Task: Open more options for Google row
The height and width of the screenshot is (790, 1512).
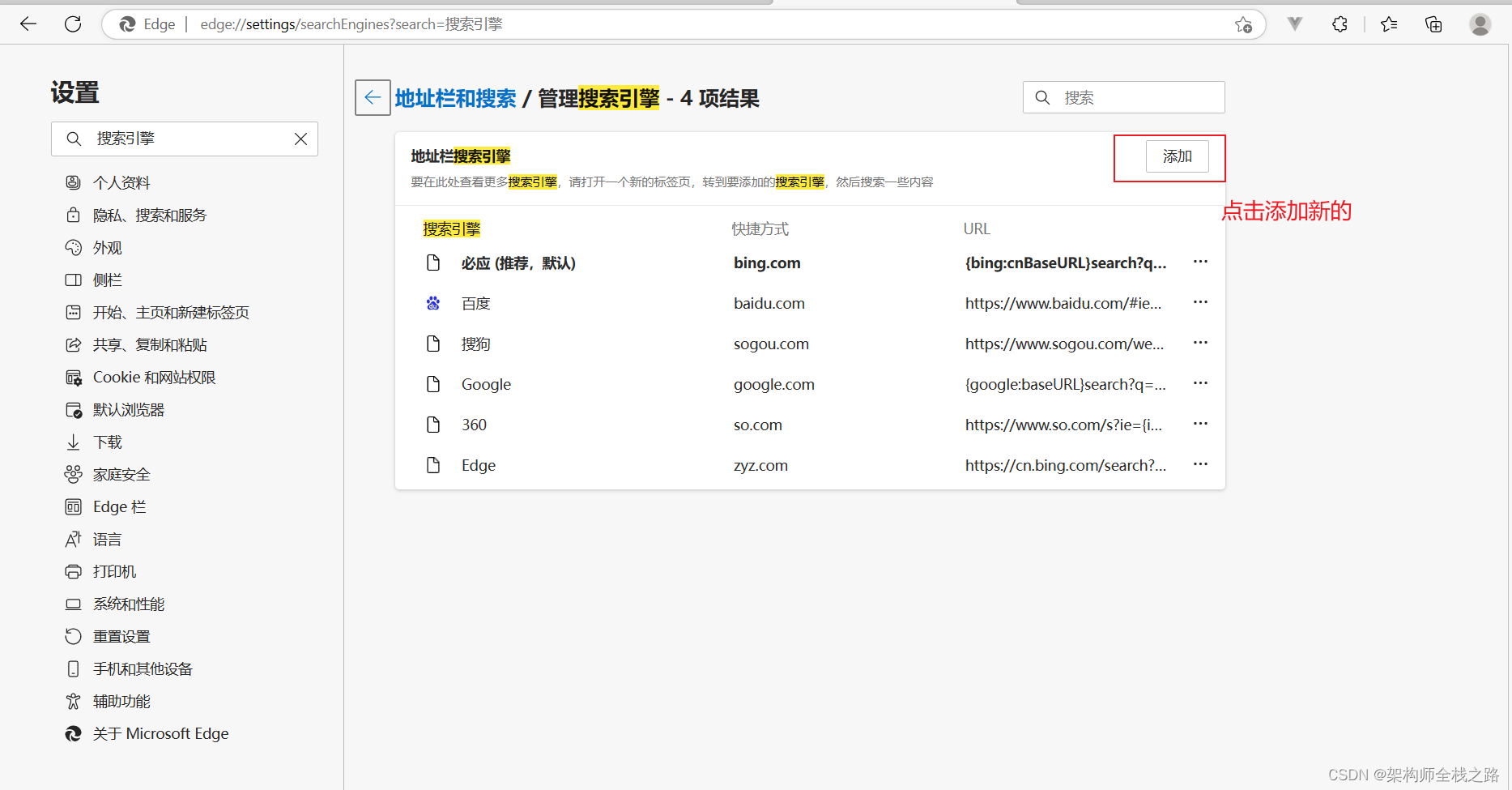Action: click(1200, 383)
